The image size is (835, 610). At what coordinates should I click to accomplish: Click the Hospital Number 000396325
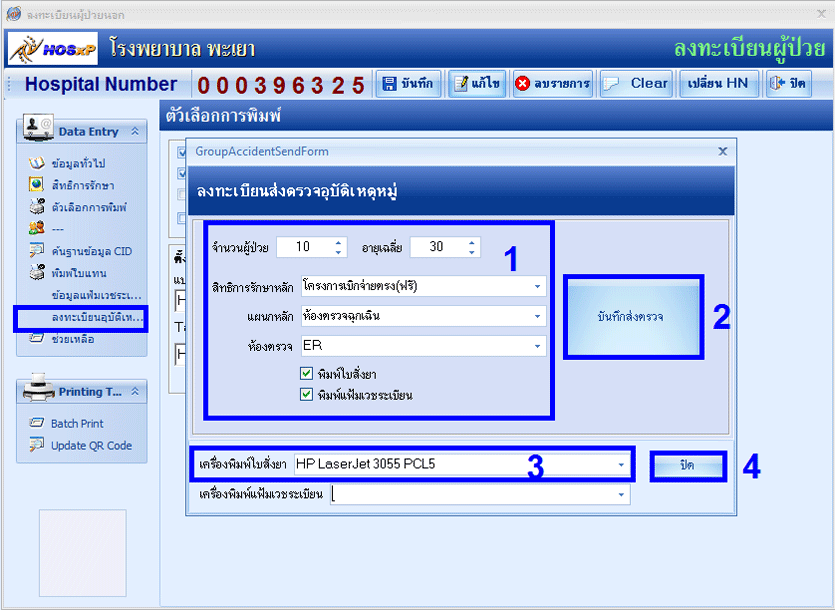point(281,85)
